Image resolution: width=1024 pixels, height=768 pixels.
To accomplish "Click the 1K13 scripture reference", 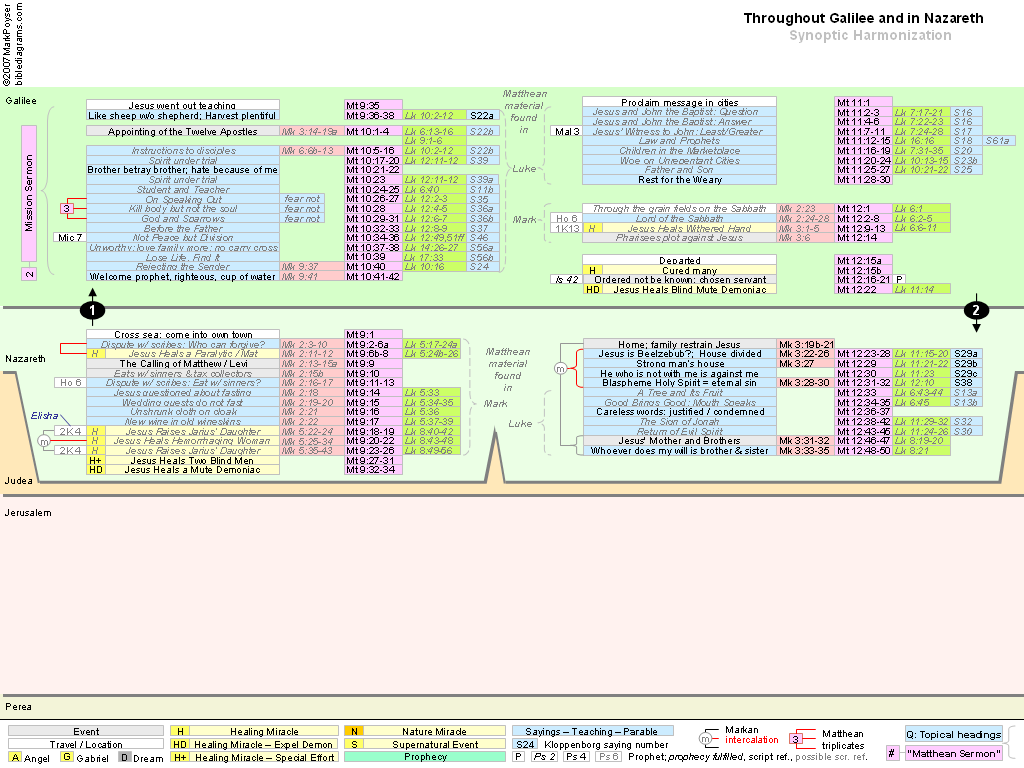I will [x=566, y=229].
